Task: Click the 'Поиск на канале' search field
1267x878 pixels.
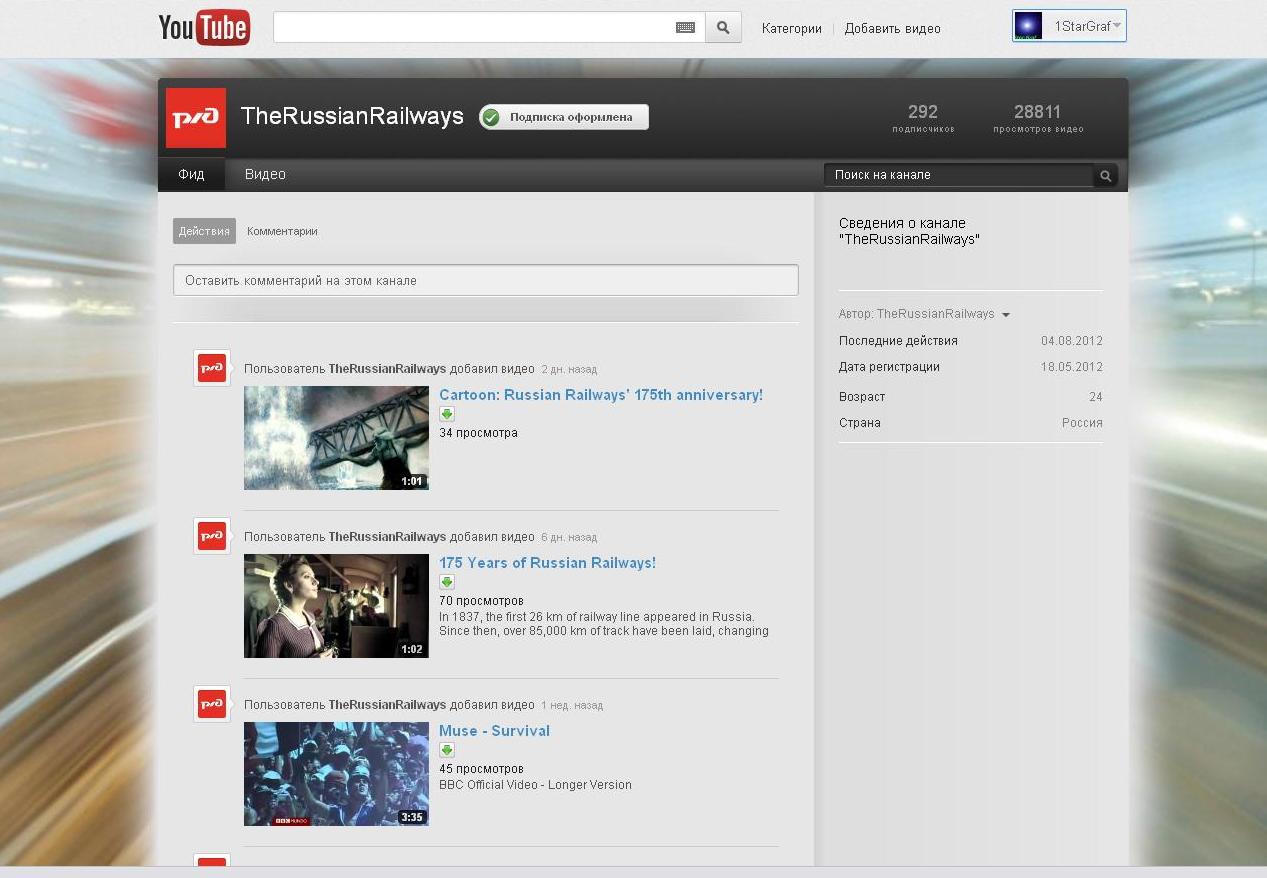Action: (959, 175)
